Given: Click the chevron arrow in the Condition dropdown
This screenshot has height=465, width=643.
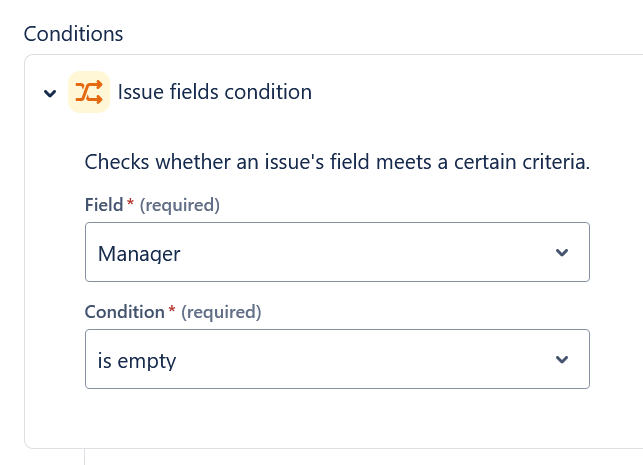Looking at the screenshot, I should (562, 360).
